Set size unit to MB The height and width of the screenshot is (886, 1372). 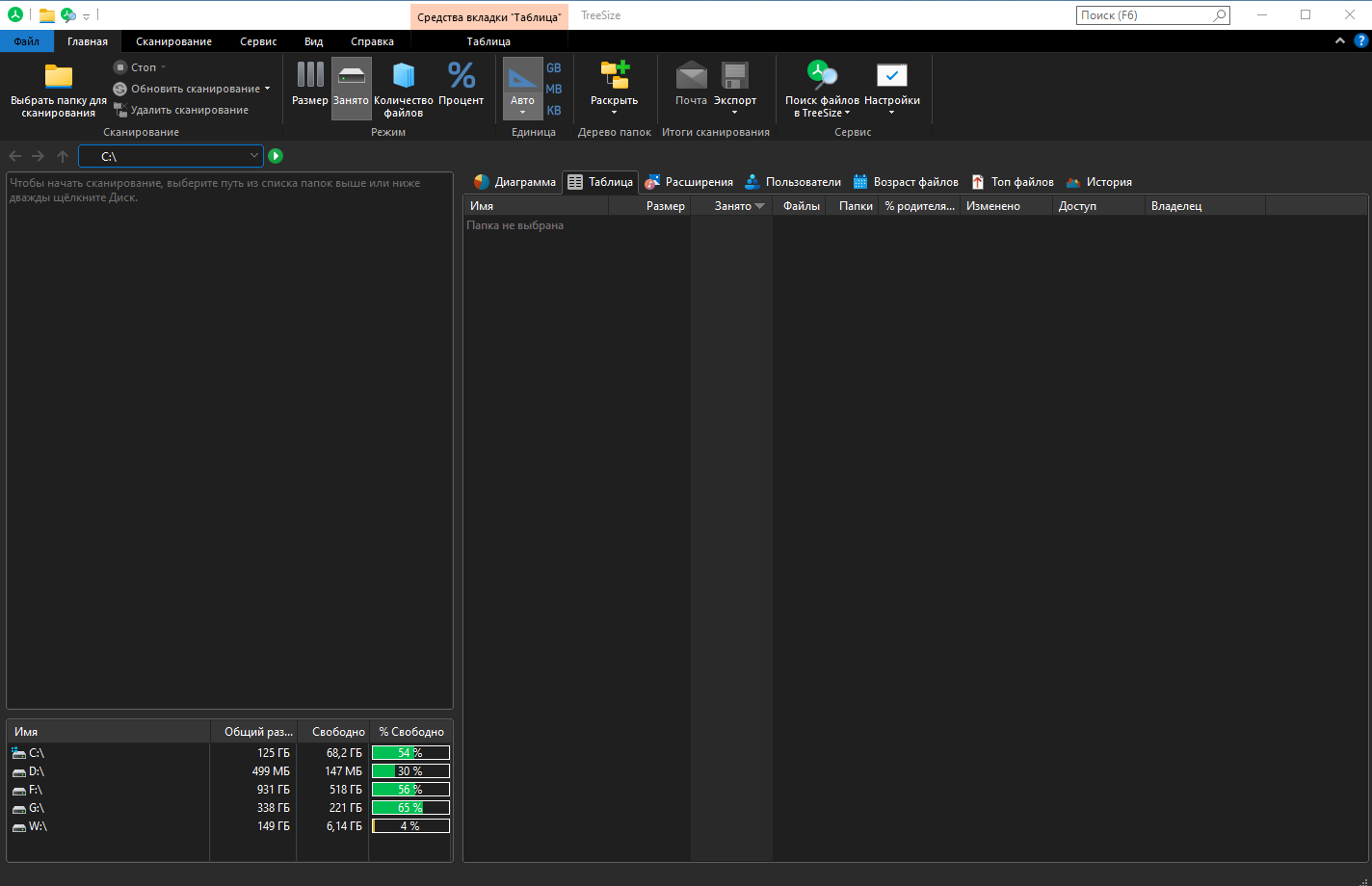(x=554, y=90)
